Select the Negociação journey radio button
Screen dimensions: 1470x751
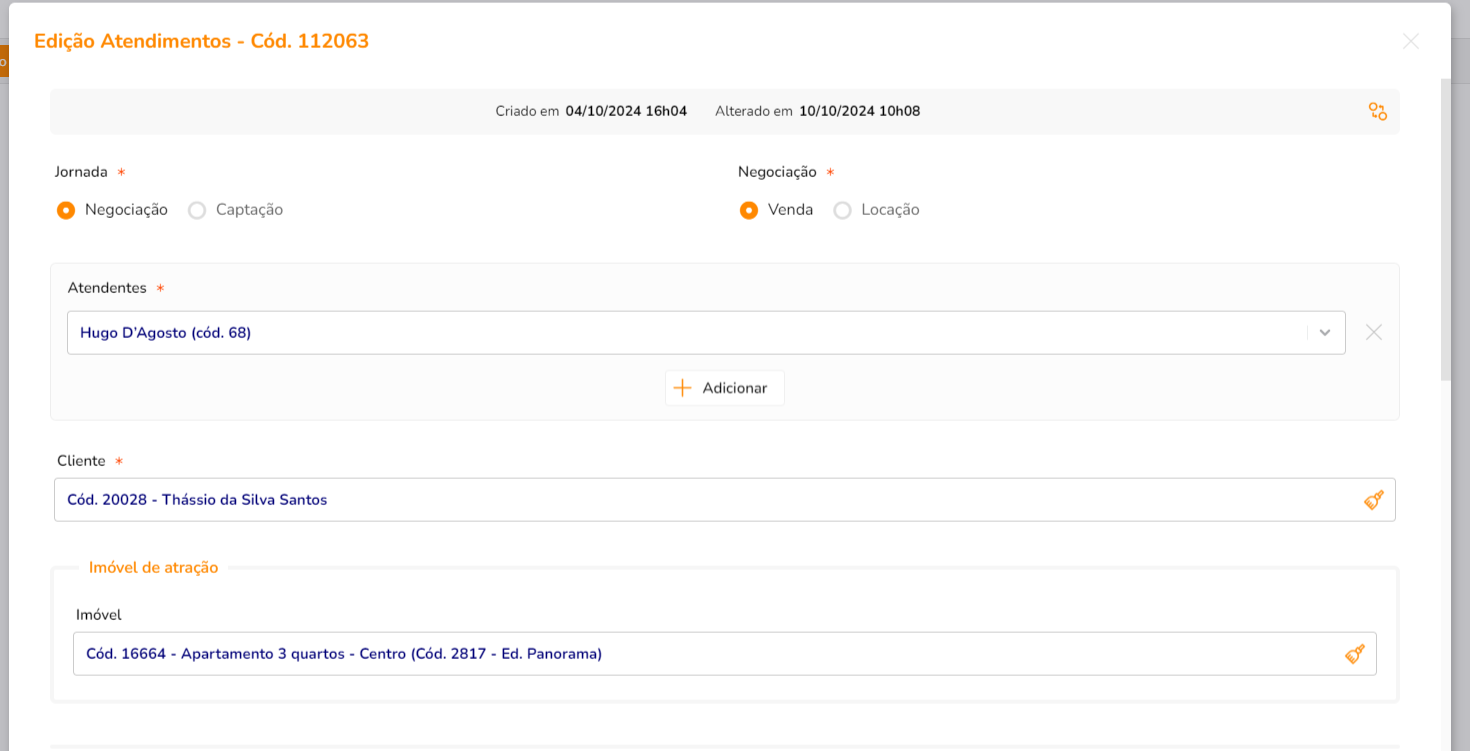click(66, 210)
